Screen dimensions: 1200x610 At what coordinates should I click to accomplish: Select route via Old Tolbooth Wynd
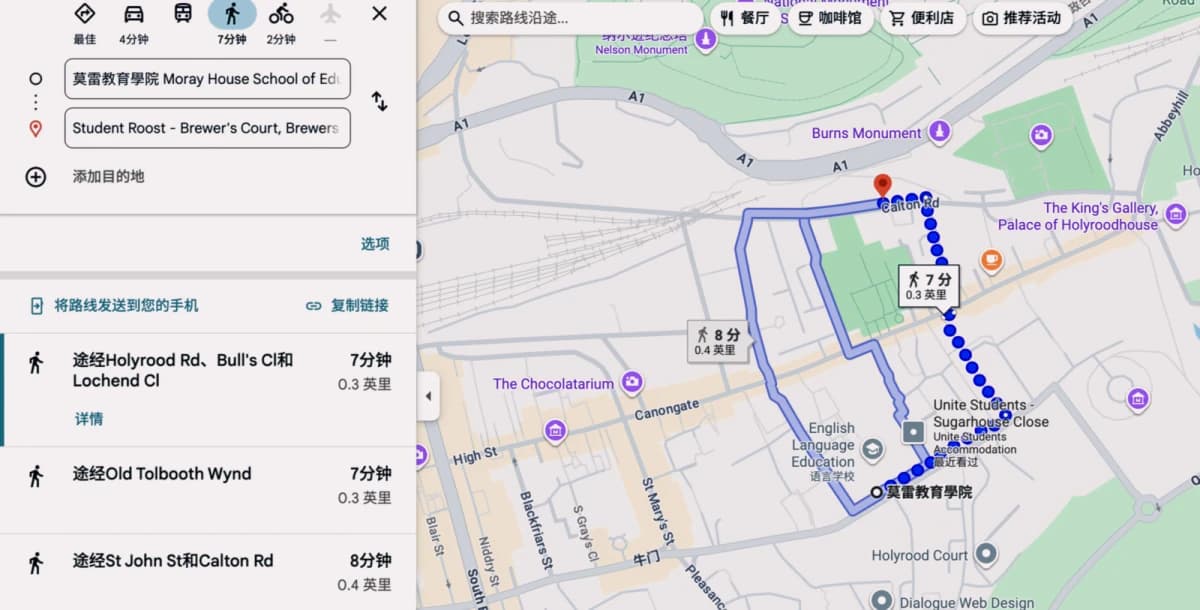pos(208,490)
